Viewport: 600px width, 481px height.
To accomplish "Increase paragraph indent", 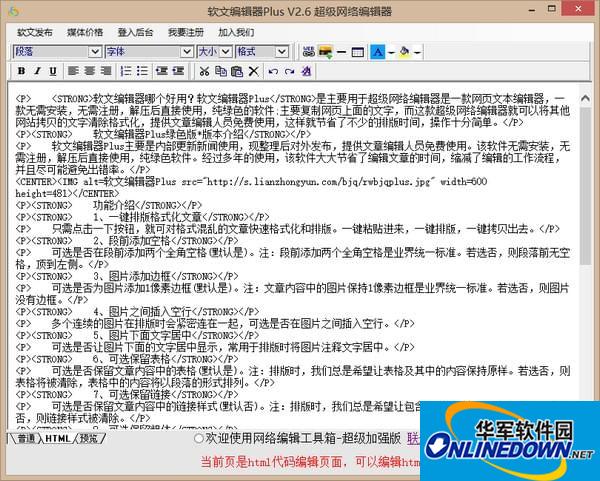I will pos(178,71).
